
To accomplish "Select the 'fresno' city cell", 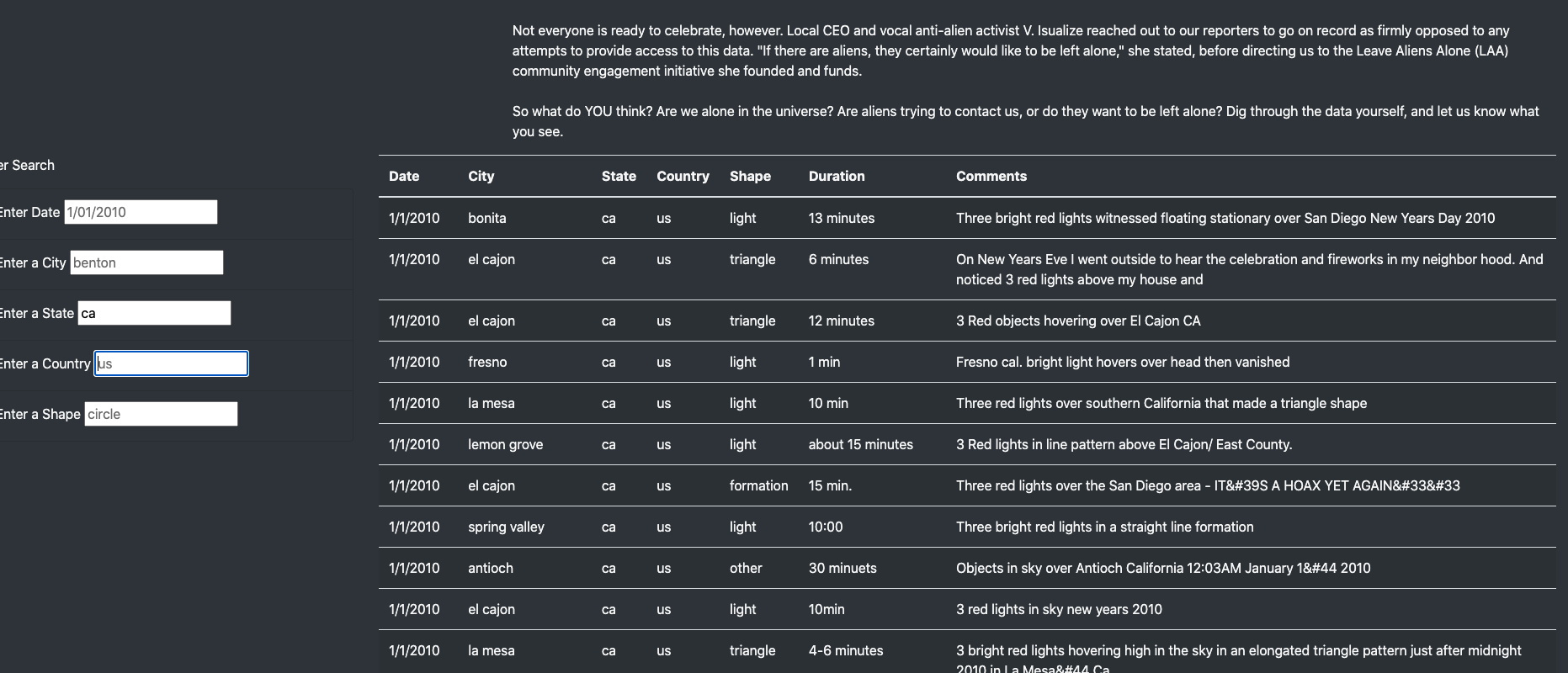I will tap(487, 362).
